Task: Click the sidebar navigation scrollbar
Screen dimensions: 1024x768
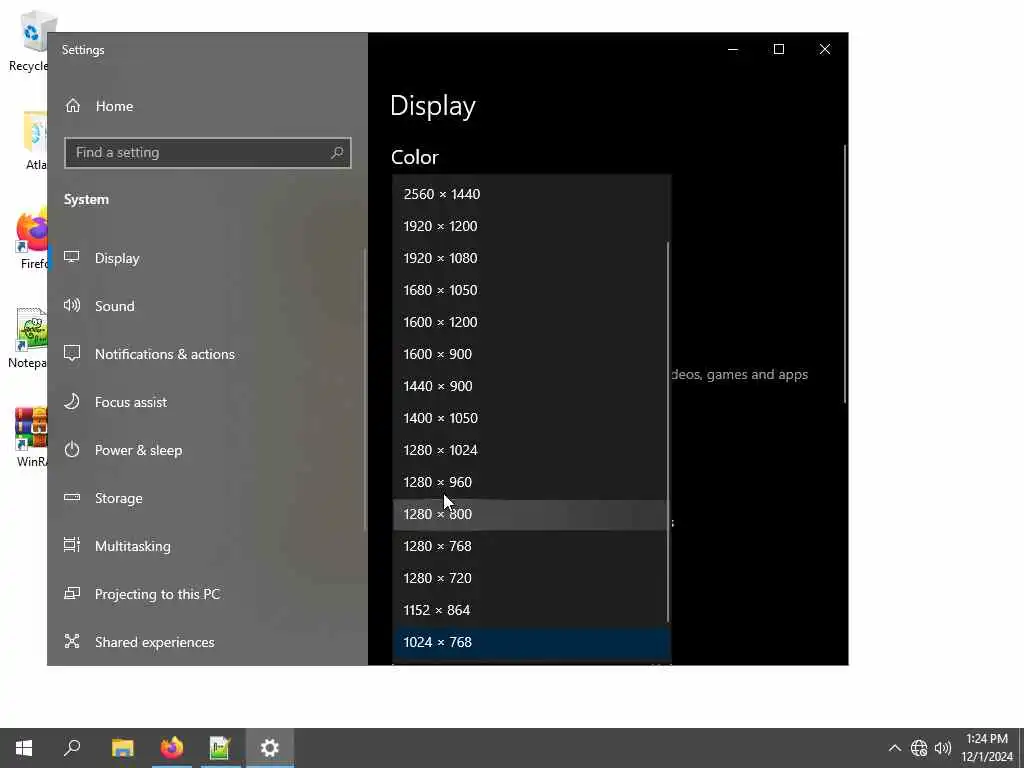Action: pyautogui.click(x=364, y=390)
